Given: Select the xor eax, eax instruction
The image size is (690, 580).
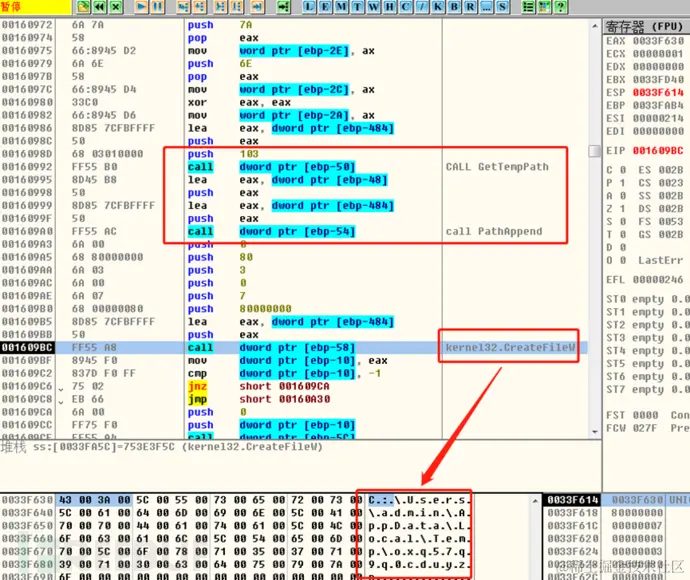Looking at the screenshot, I should point(239,103).
